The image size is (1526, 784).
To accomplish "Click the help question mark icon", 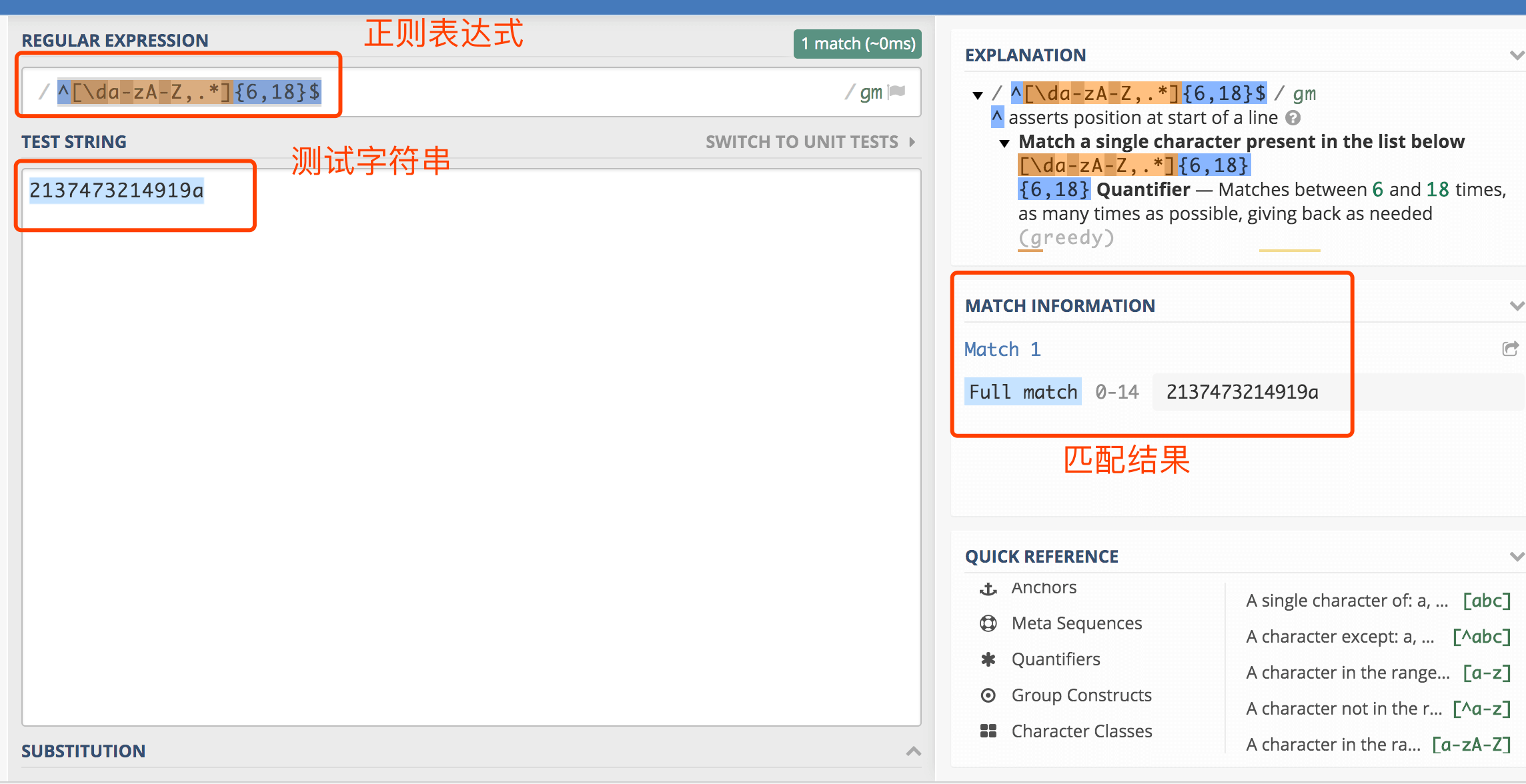I will pyautogui.click(x=1293, y=118).
